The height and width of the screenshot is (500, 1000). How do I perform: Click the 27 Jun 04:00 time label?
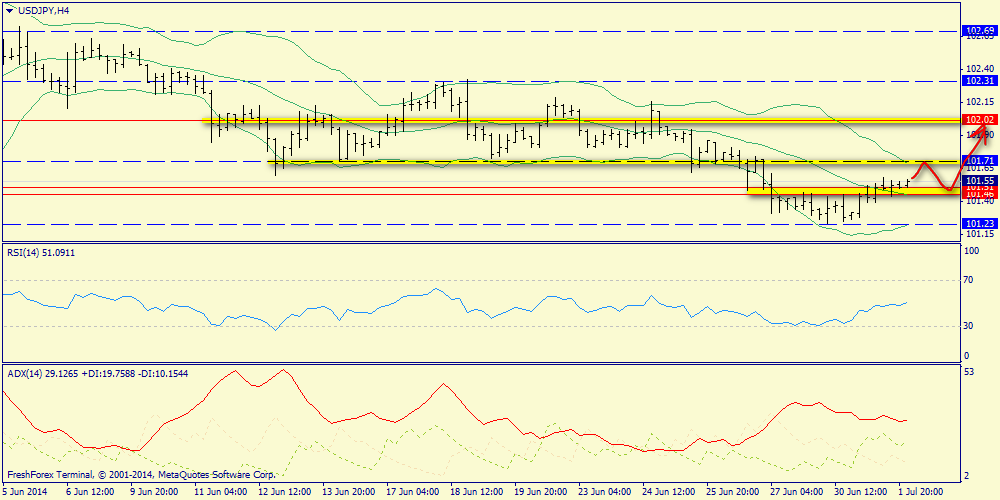pyautogui.click(x=796, y=492)
